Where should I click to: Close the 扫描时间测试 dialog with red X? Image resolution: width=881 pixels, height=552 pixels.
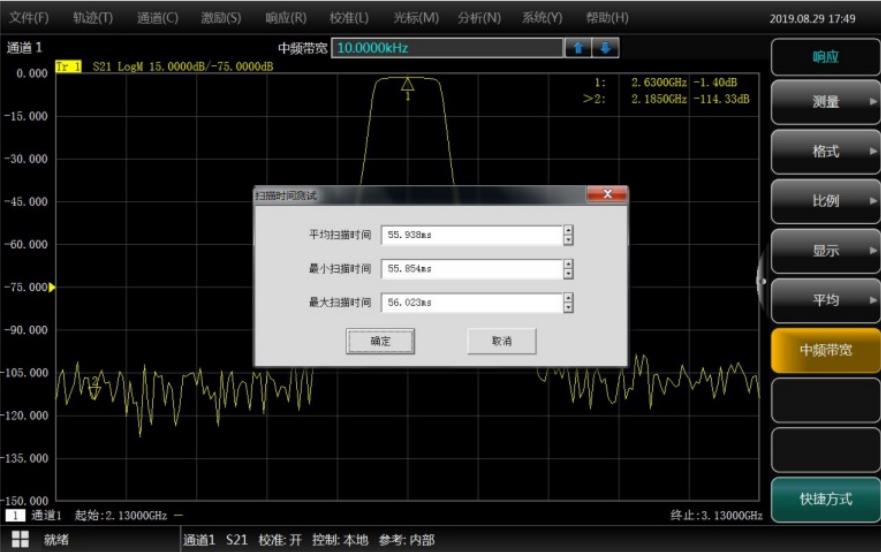click(606, 195)
